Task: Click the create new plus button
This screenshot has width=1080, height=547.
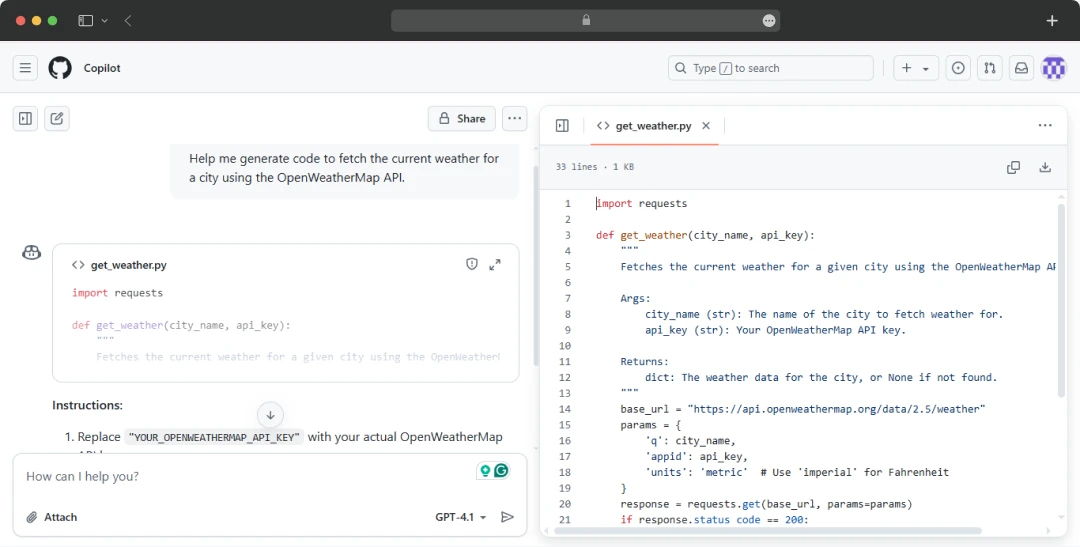Action: pyautogui.click(x=906, y=68)
